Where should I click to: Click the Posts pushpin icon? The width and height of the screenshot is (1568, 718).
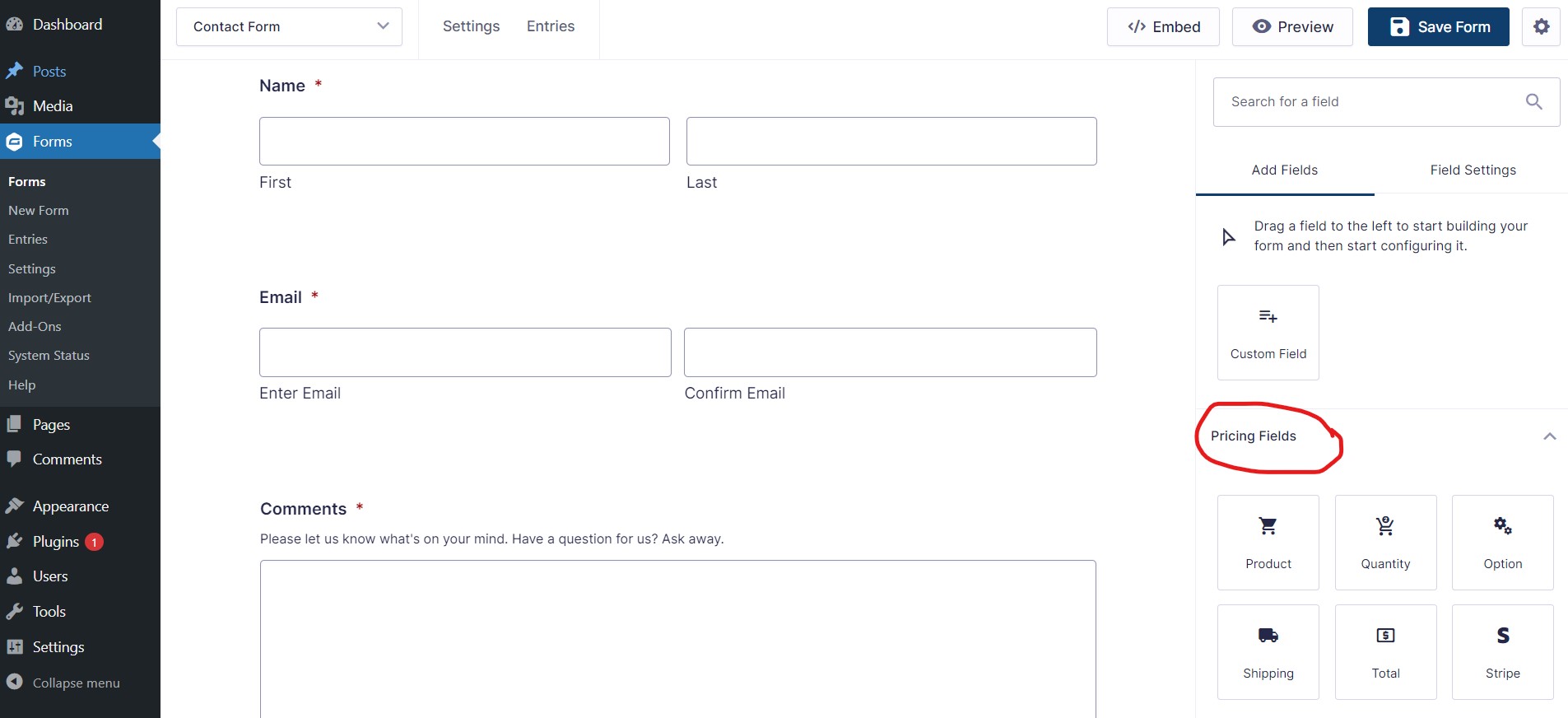point(15,71)
